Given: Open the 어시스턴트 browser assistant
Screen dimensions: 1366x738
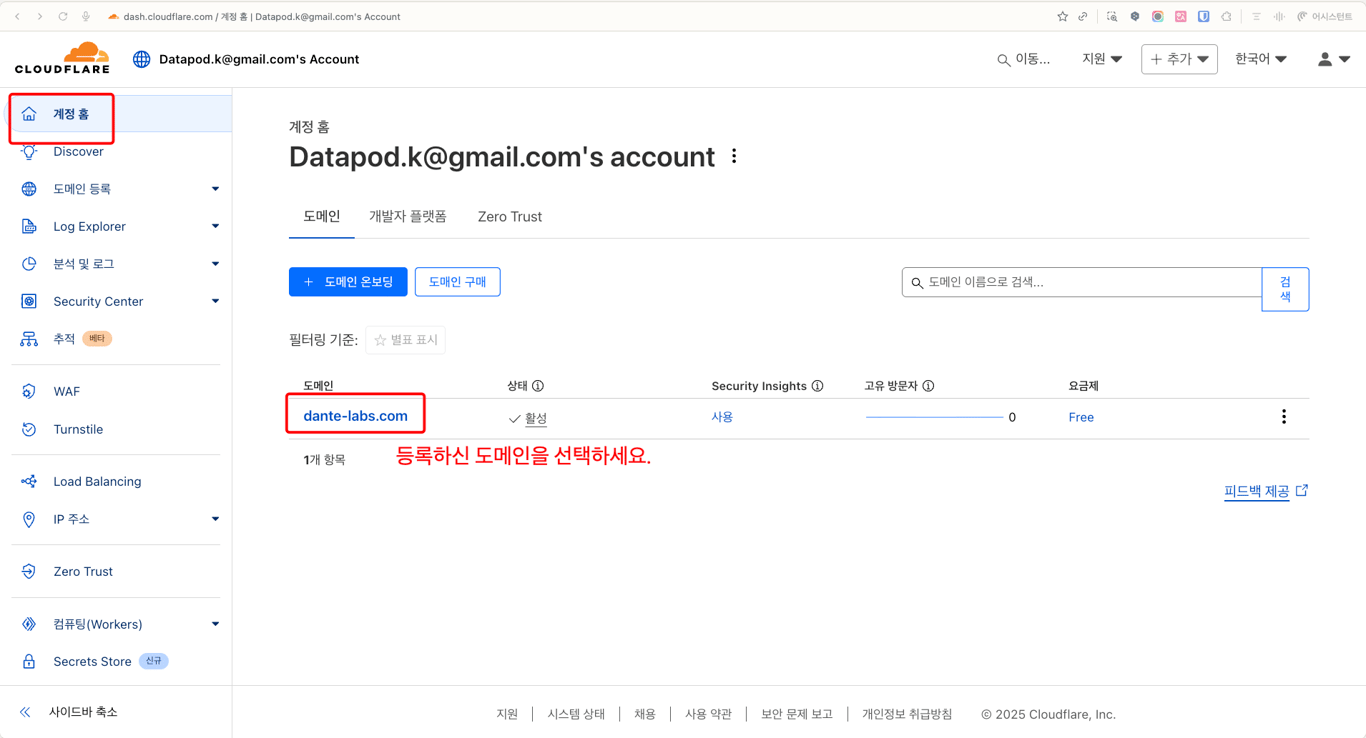Looking at the screenshot, I should (x=1324, y=17).
